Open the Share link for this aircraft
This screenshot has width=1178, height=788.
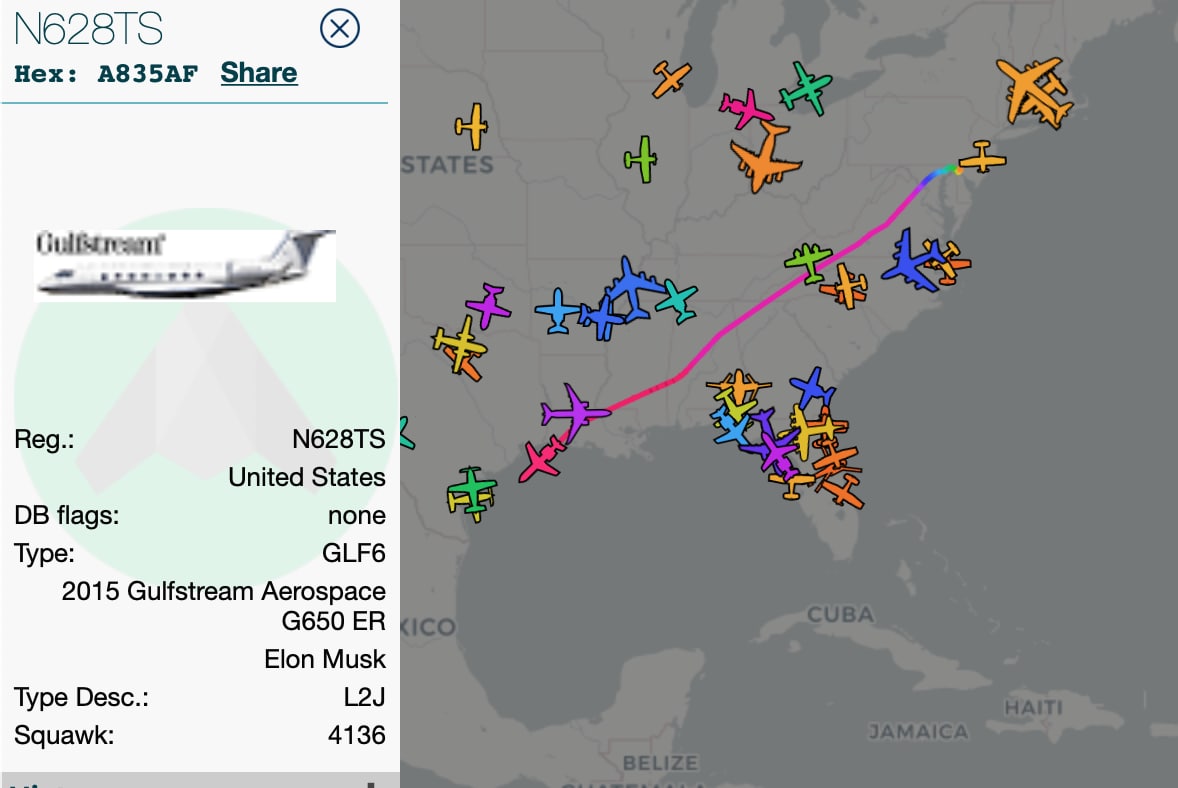tap(258, 73)
